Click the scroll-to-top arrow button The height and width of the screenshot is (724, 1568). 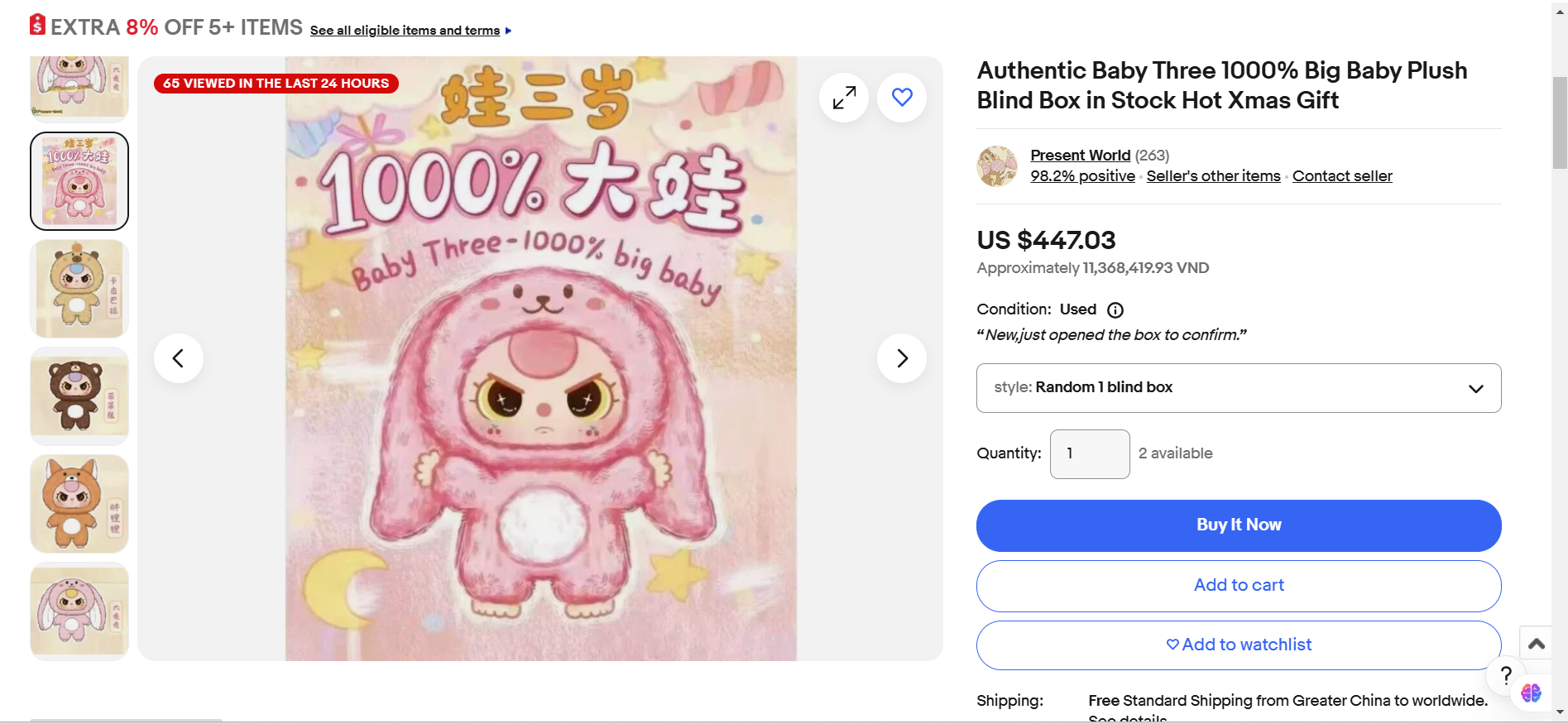tap(1537, 644)
